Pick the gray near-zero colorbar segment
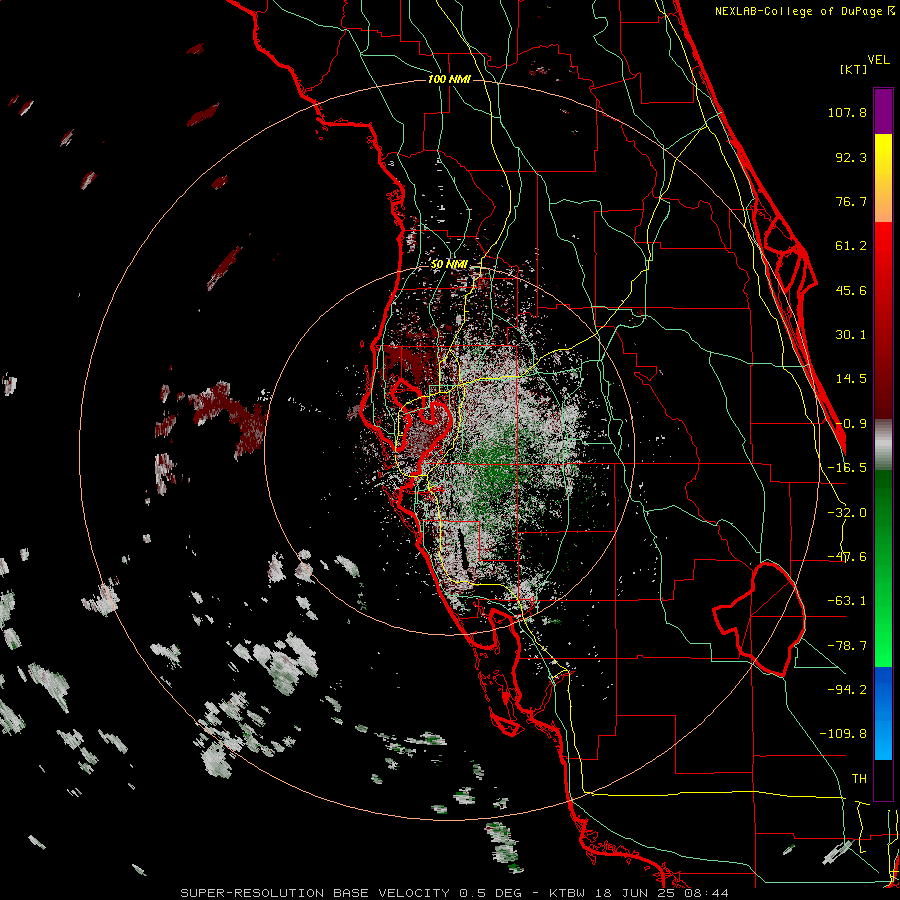Viewport: 900px width, 900px height. point(883,445)
